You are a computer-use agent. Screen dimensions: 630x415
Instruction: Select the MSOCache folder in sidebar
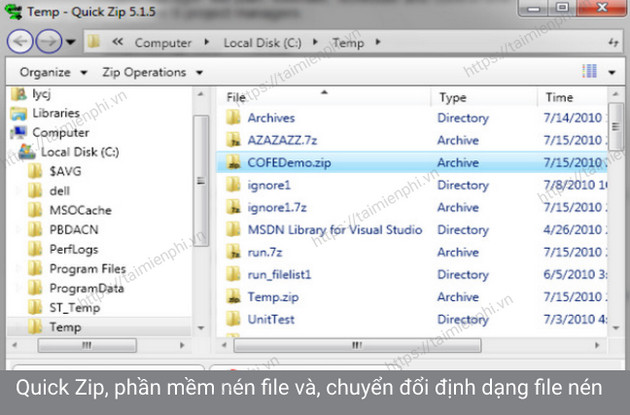point(79,210)
